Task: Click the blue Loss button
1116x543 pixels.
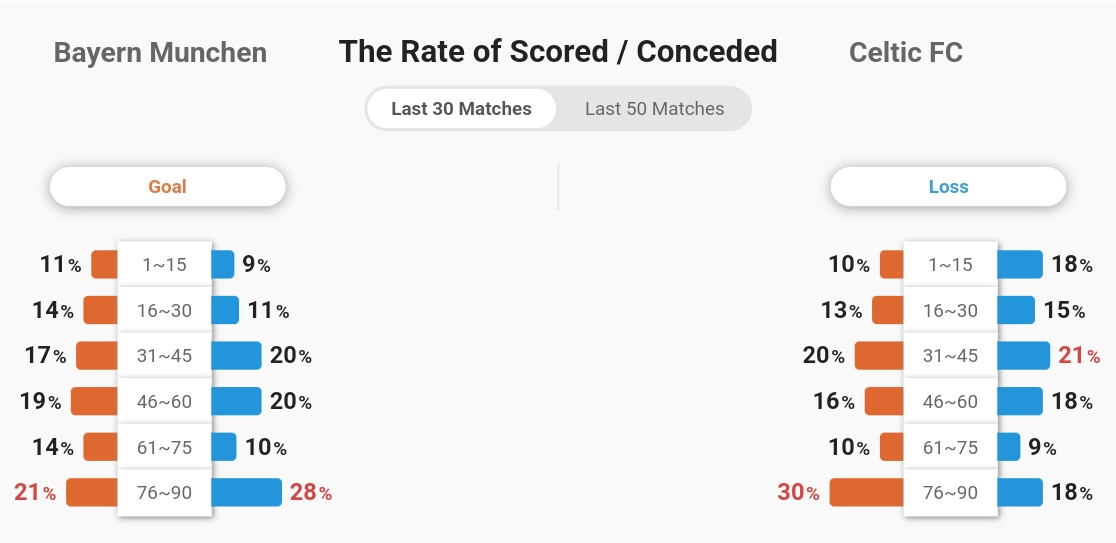Action: [948, 186]
